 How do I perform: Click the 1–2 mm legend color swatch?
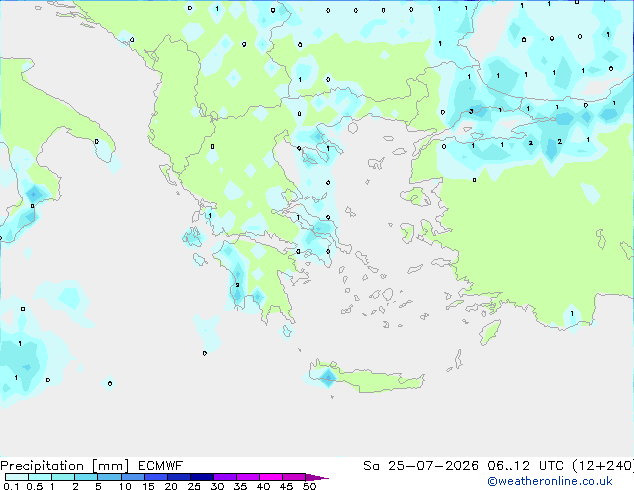[x=63, y=477]
